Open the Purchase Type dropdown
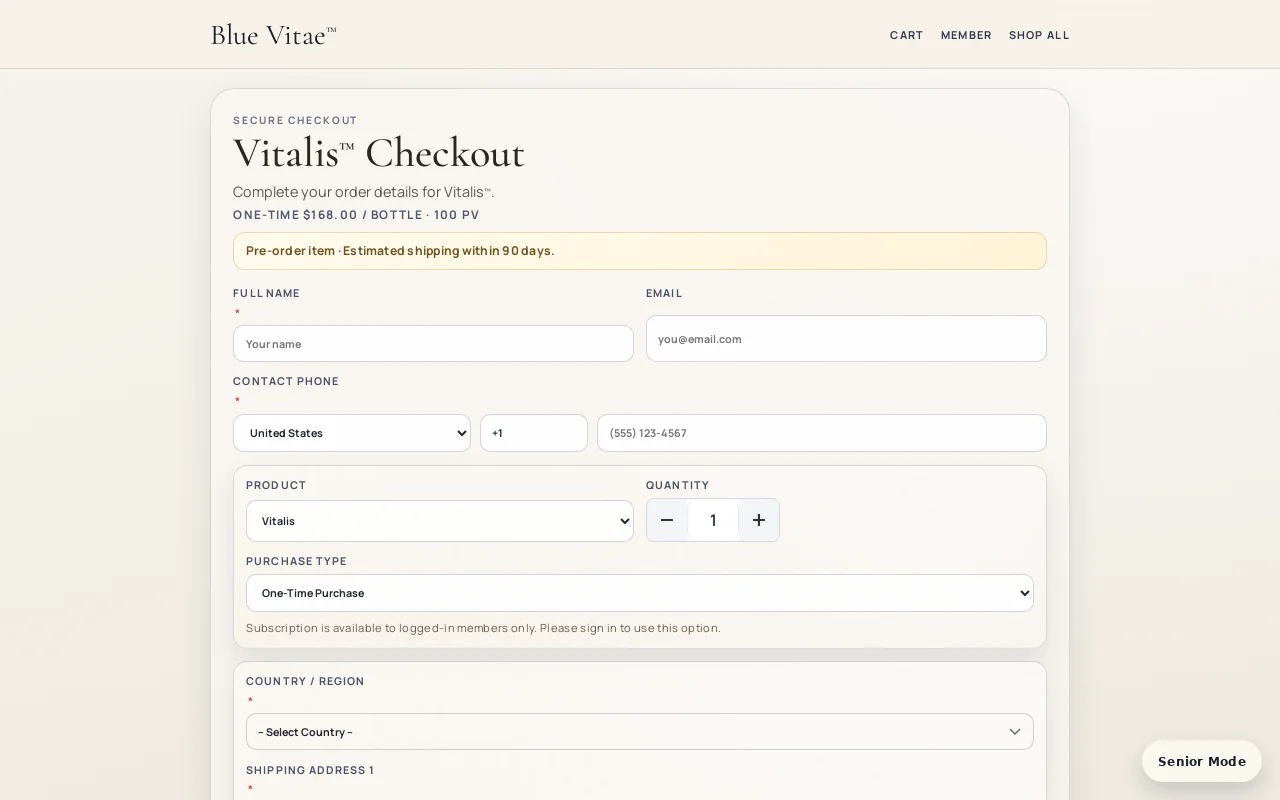Viewport: 1280px width, 800px height. [x=640, y=593]
